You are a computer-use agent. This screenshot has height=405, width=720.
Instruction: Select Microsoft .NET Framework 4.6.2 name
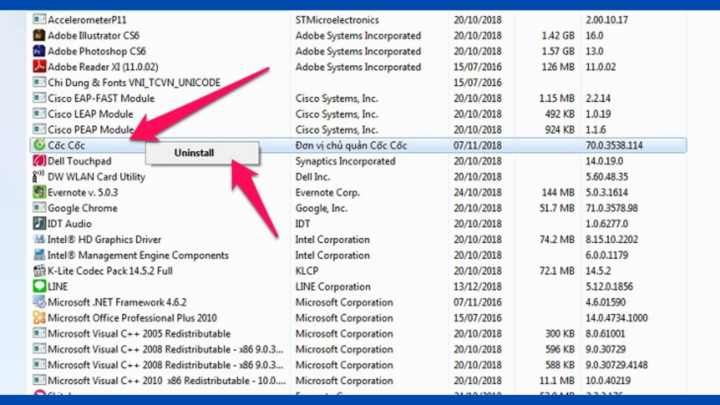pos(117,302)
